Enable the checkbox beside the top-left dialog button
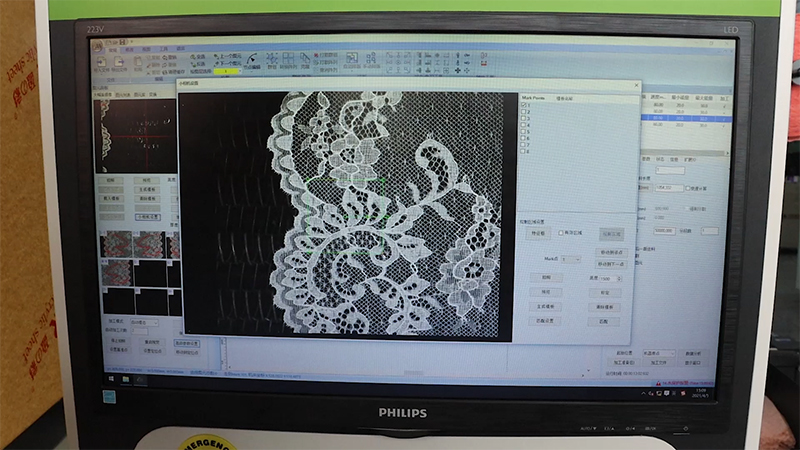Viewport: 800px width, 450px height. point(560,232)
